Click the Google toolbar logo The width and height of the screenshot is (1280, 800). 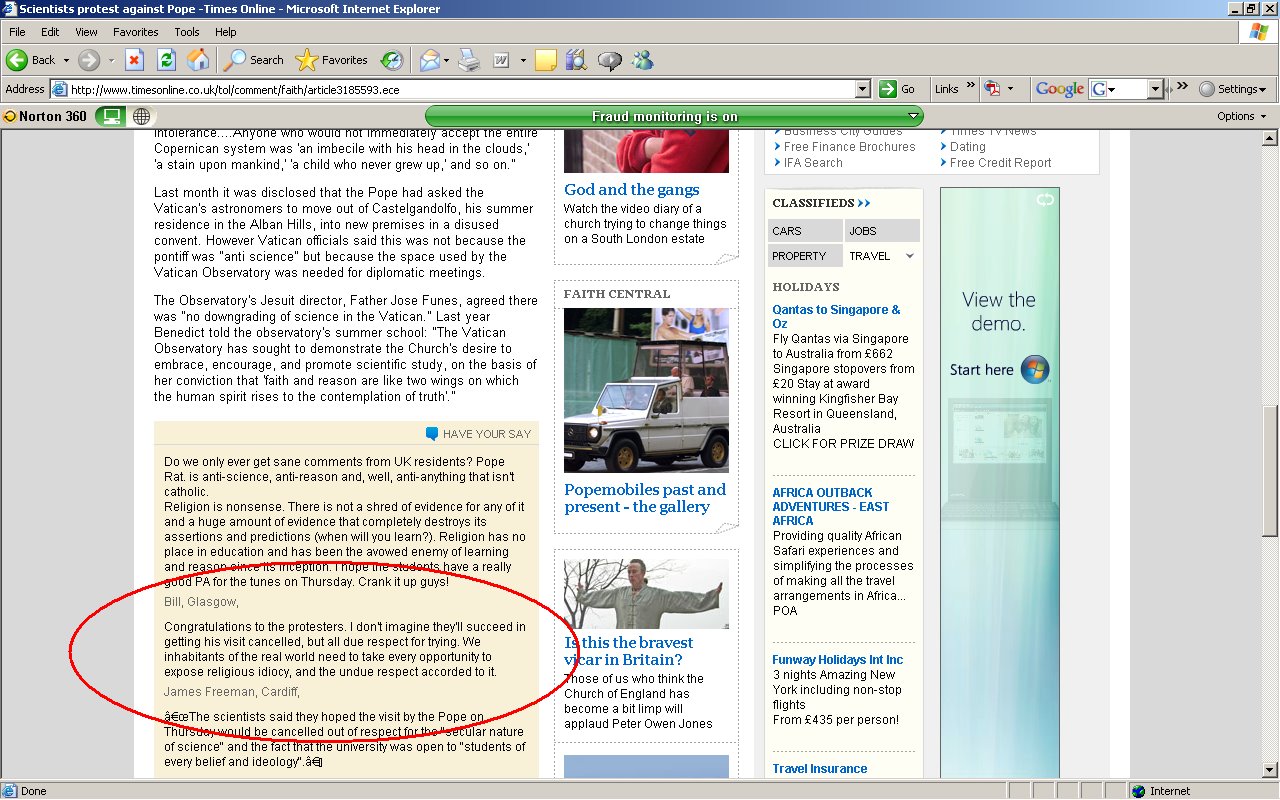coord(1060,89)
